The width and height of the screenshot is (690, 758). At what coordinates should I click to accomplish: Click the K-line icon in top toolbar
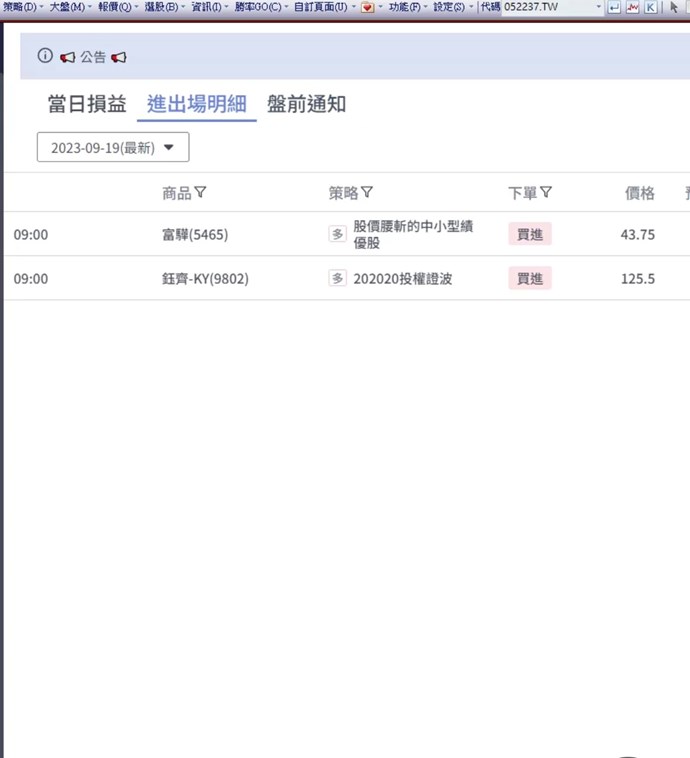[651, 7]
